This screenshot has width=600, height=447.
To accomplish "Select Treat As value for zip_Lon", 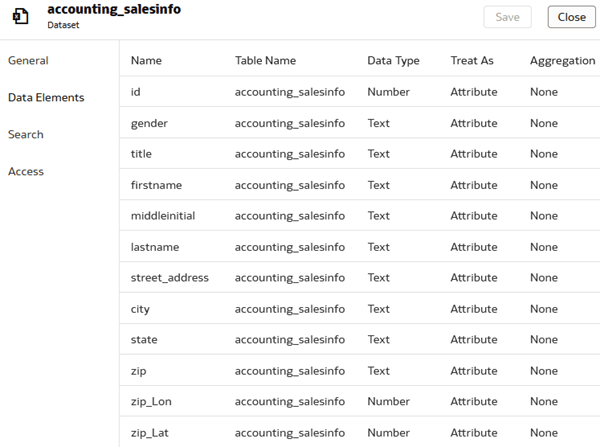I will tap(473, 402).
